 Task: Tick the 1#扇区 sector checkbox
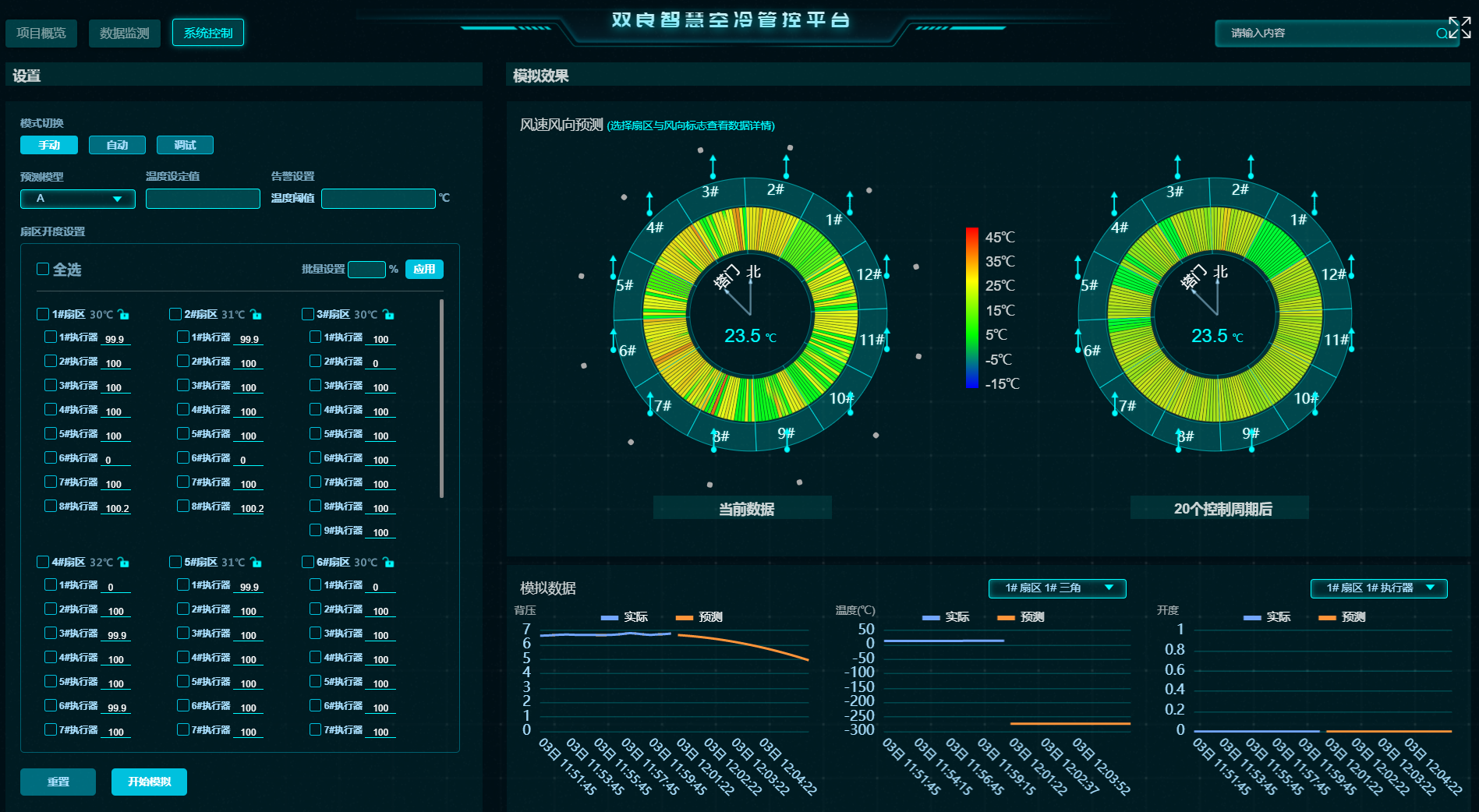click(43, 314)
